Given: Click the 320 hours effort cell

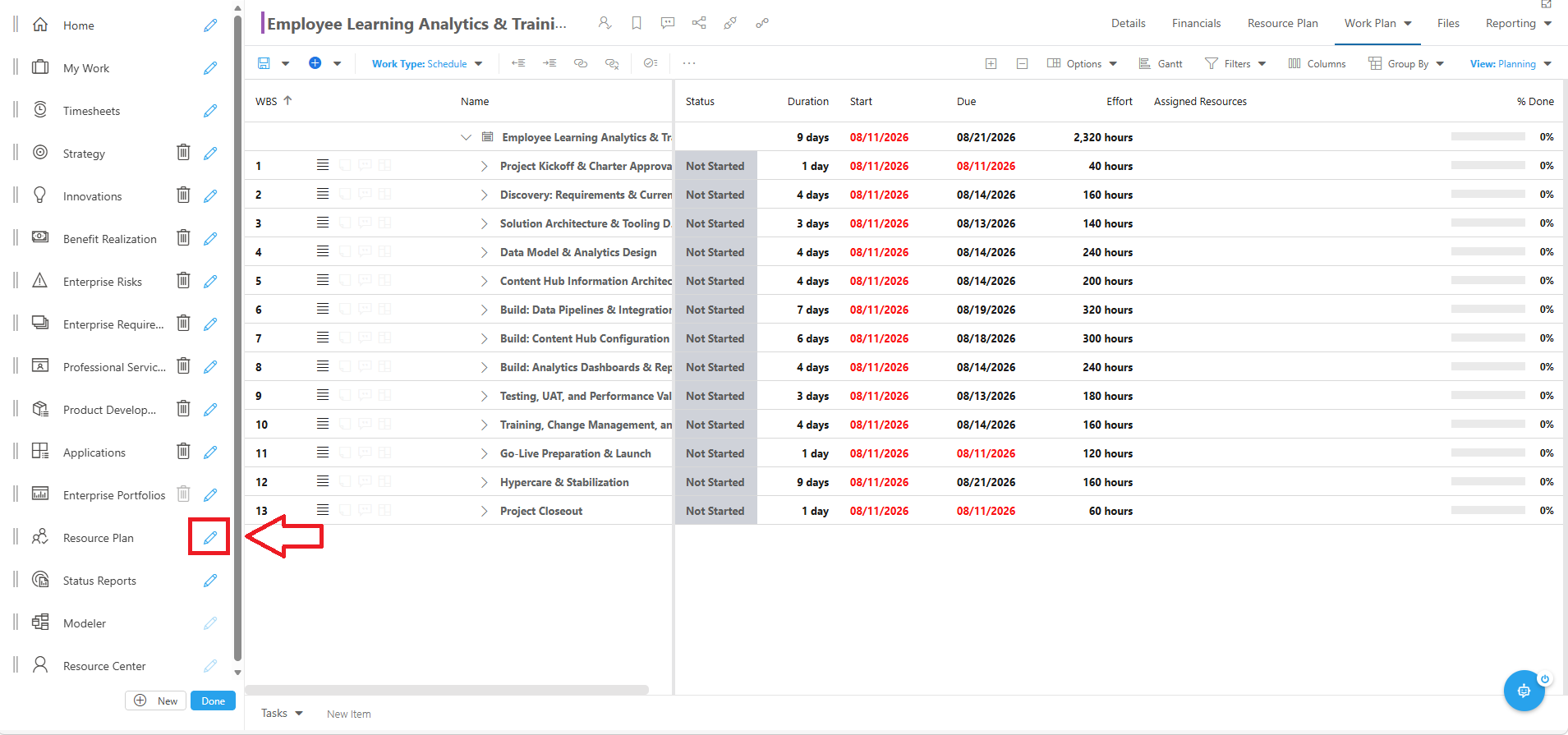Looking at the screenshot, I should [x=1107, y=310].
